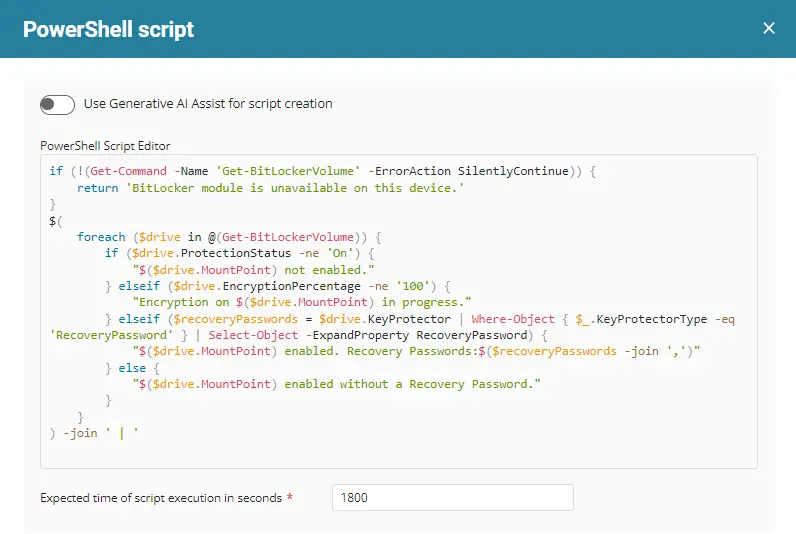Enable Generative AI Assist toggle
796x534 pixels.
tap(57, 105)
